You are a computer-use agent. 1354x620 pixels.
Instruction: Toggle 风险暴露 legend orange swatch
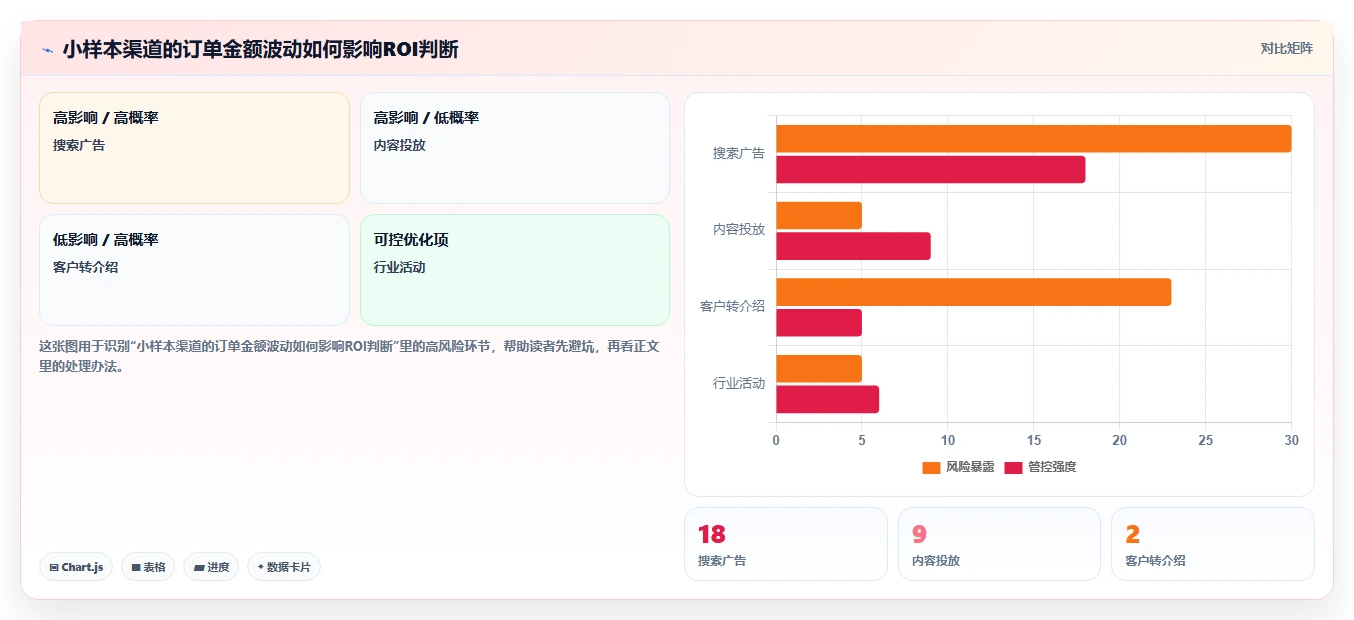pos(931,467)
